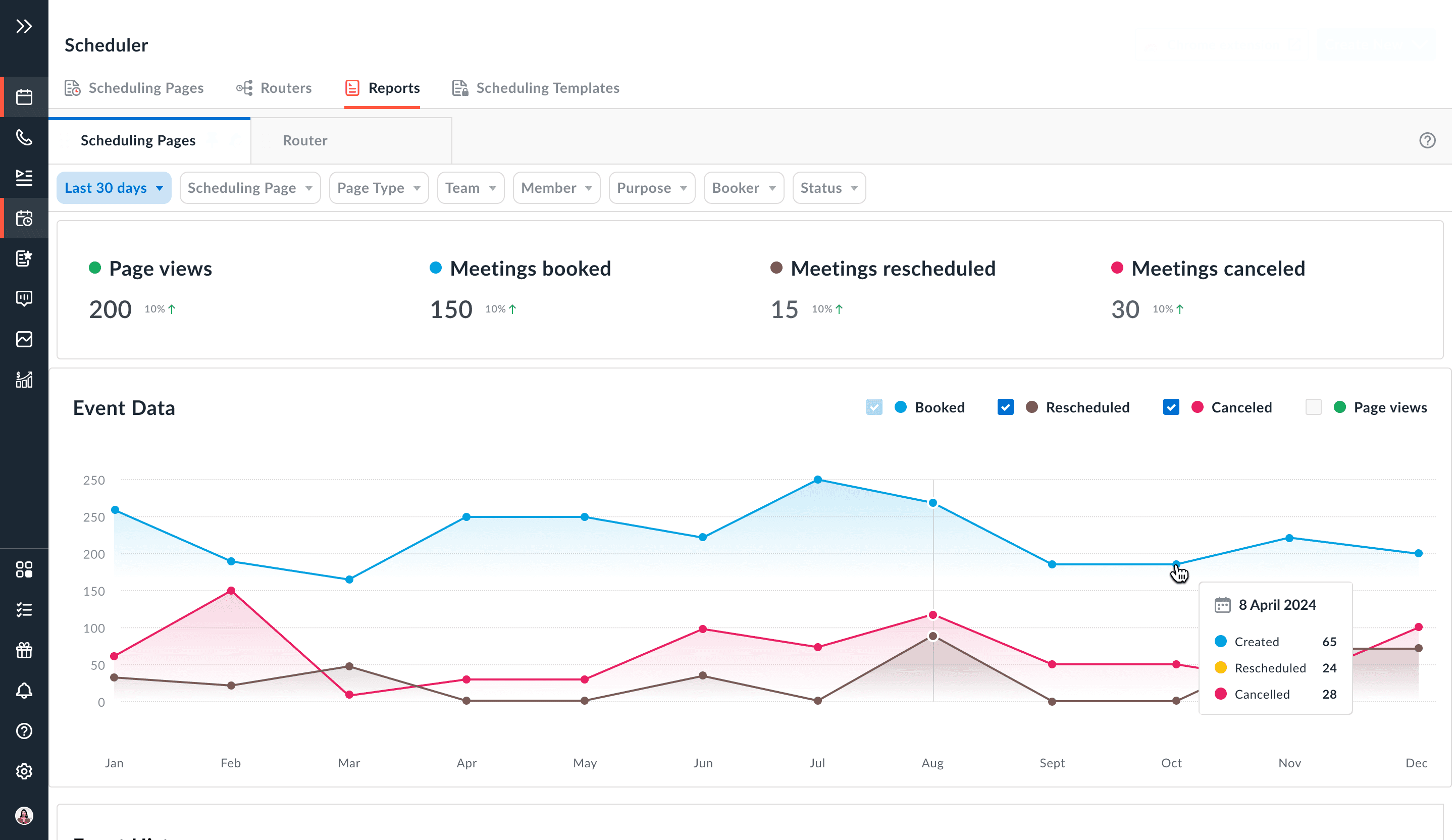Open the Status filter dropdown
Screen dimensions: 1454x840
tap(828, 188)
